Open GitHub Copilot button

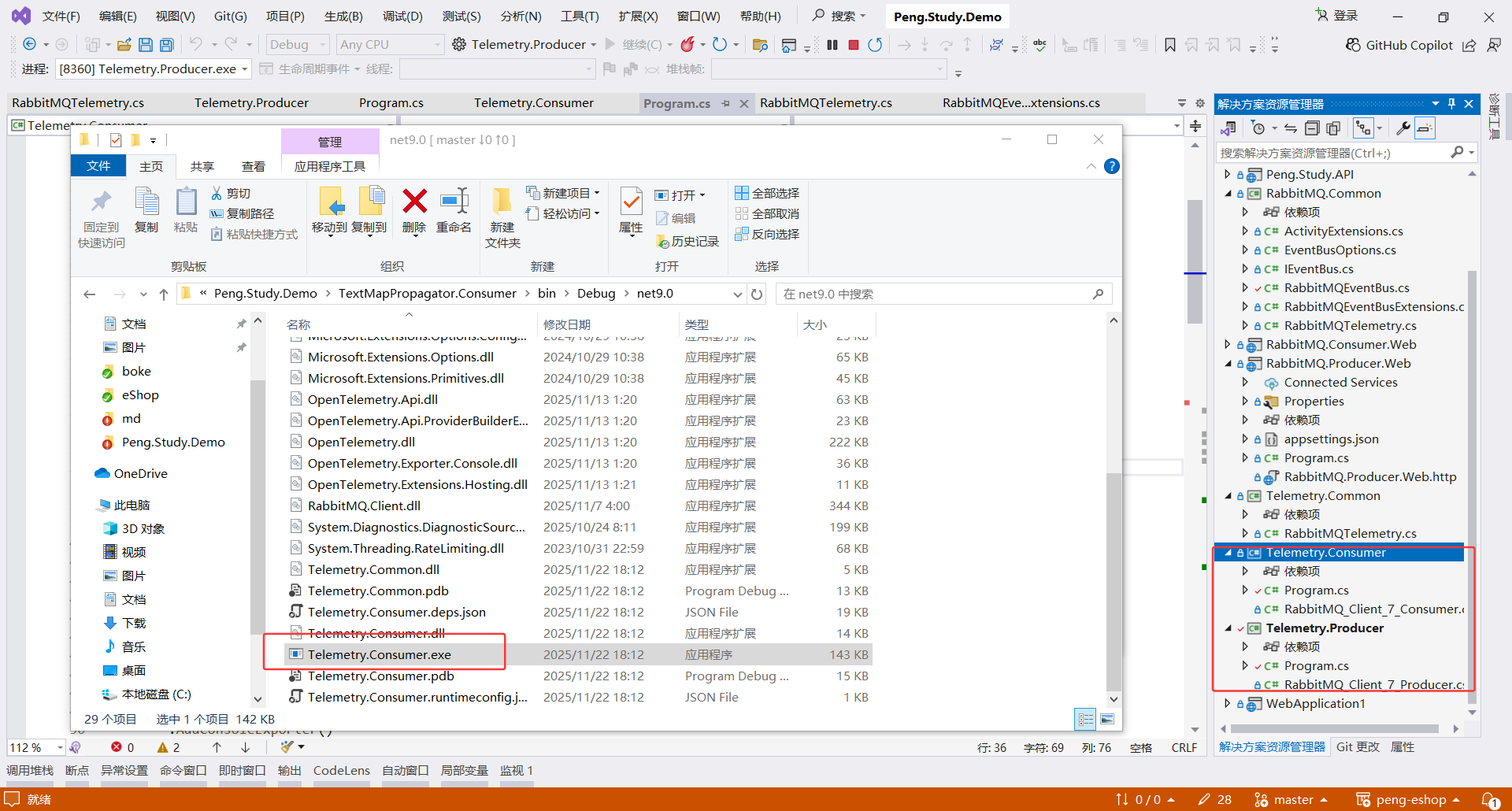click(1399, 45)
